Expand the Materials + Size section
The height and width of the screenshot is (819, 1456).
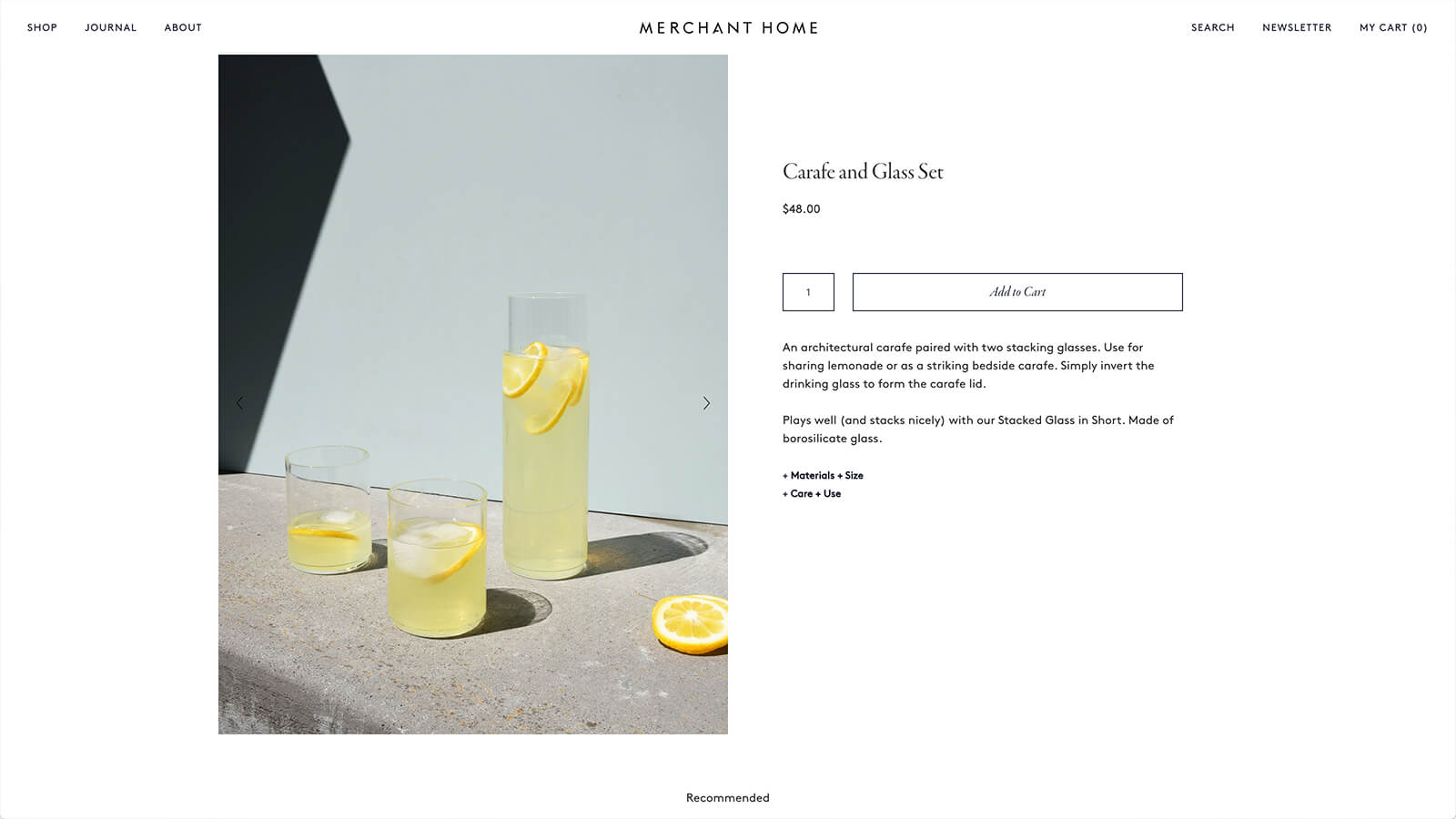coord(823,475)
